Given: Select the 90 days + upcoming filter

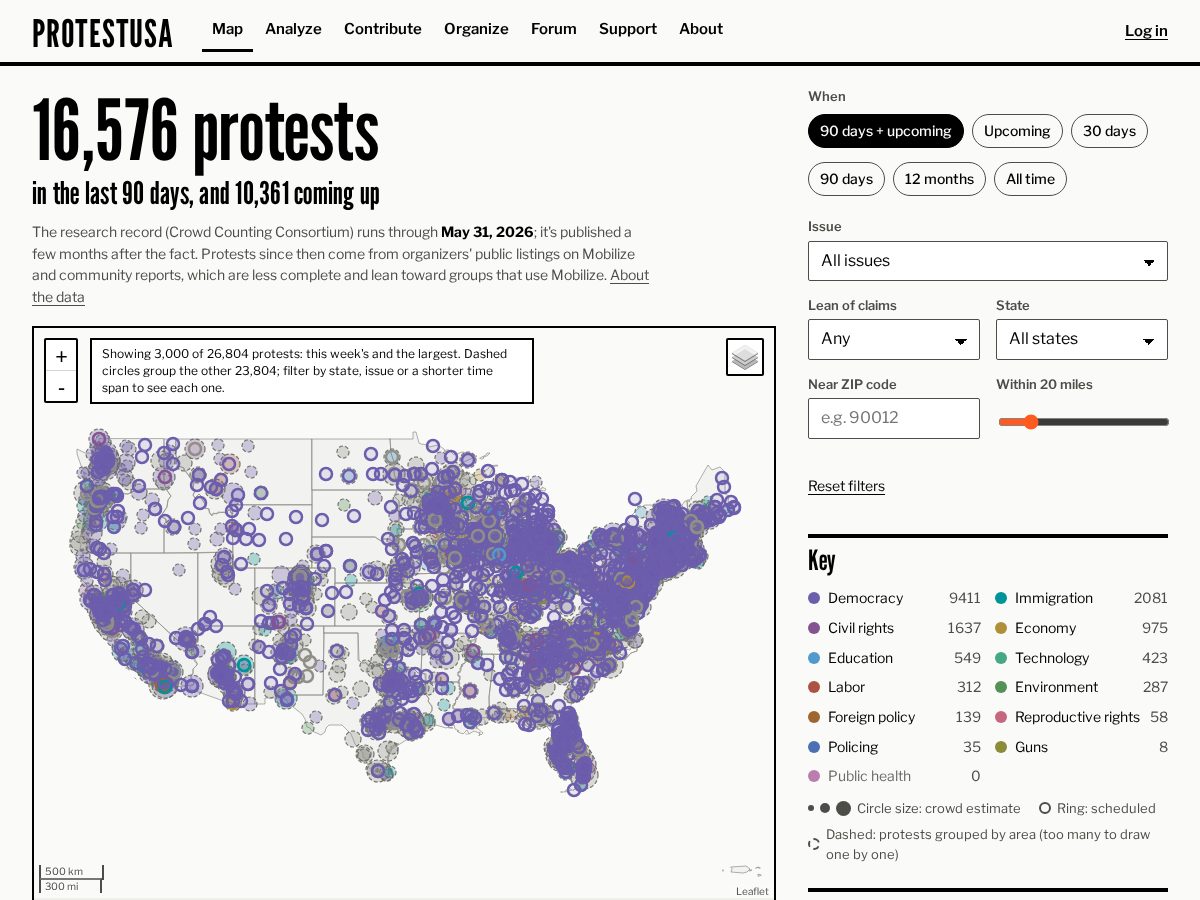Looking at the screenshot, I should [x=886, y=131].
